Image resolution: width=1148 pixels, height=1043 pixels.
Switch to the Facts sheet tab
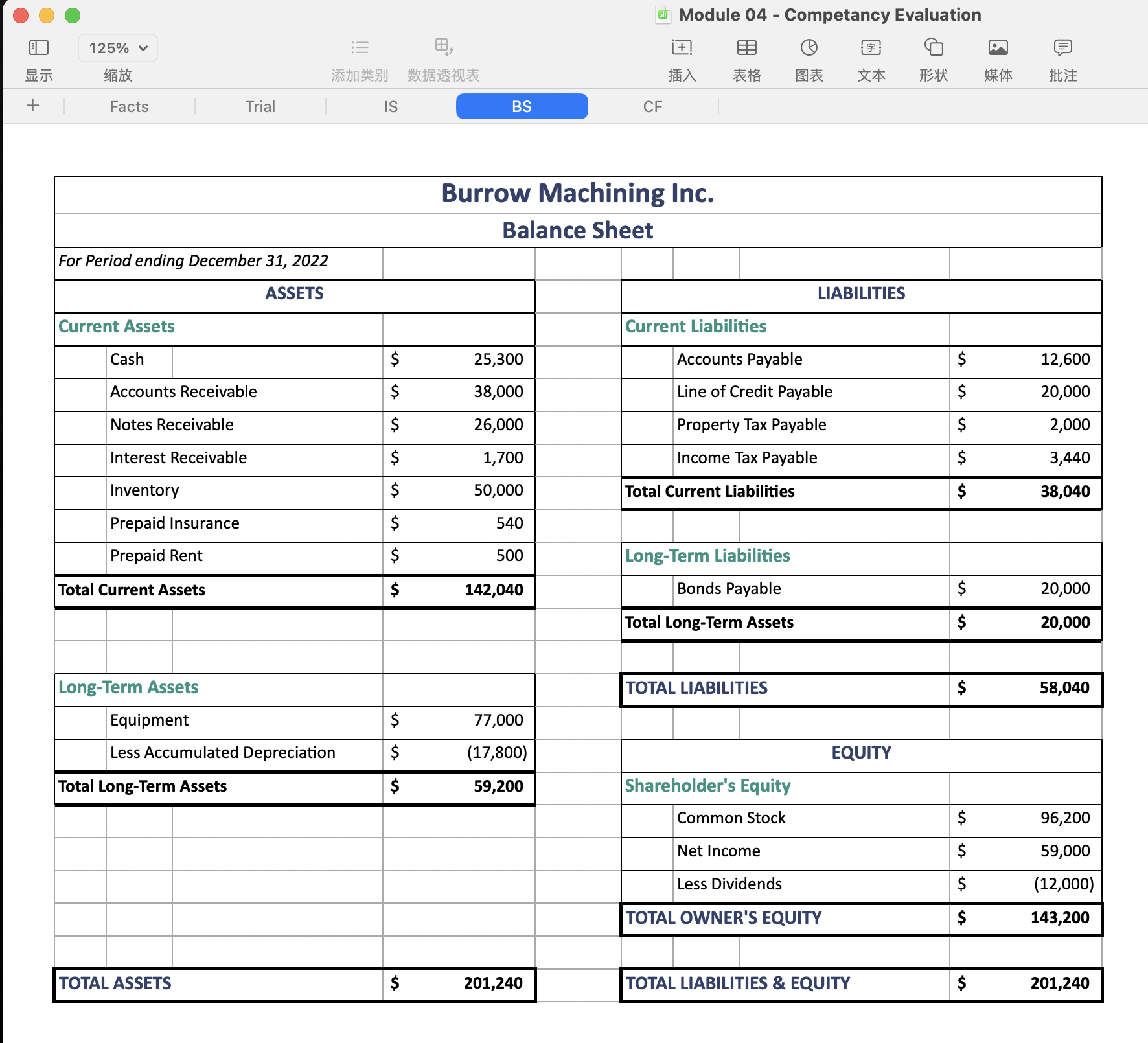click(x=129, y=107)
